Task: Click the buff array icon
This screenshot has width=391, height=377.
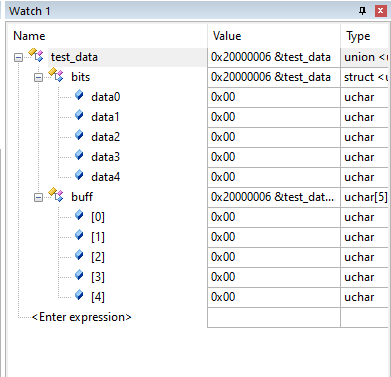Action: point(56,195)
